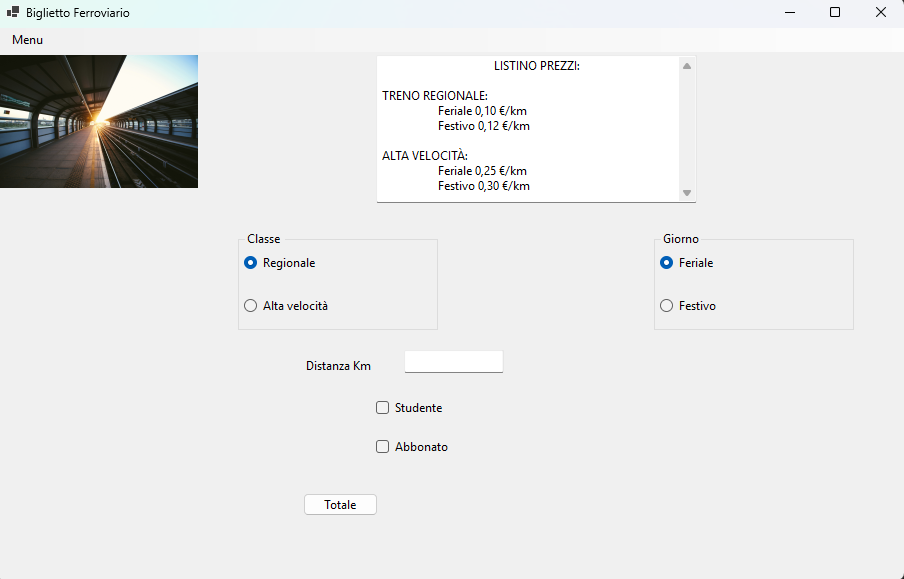904x579 pixels.
Task: Click the Biglietto Ferroviario app icon in title bar
Action: pyautogui.click(x=13, y=12)
